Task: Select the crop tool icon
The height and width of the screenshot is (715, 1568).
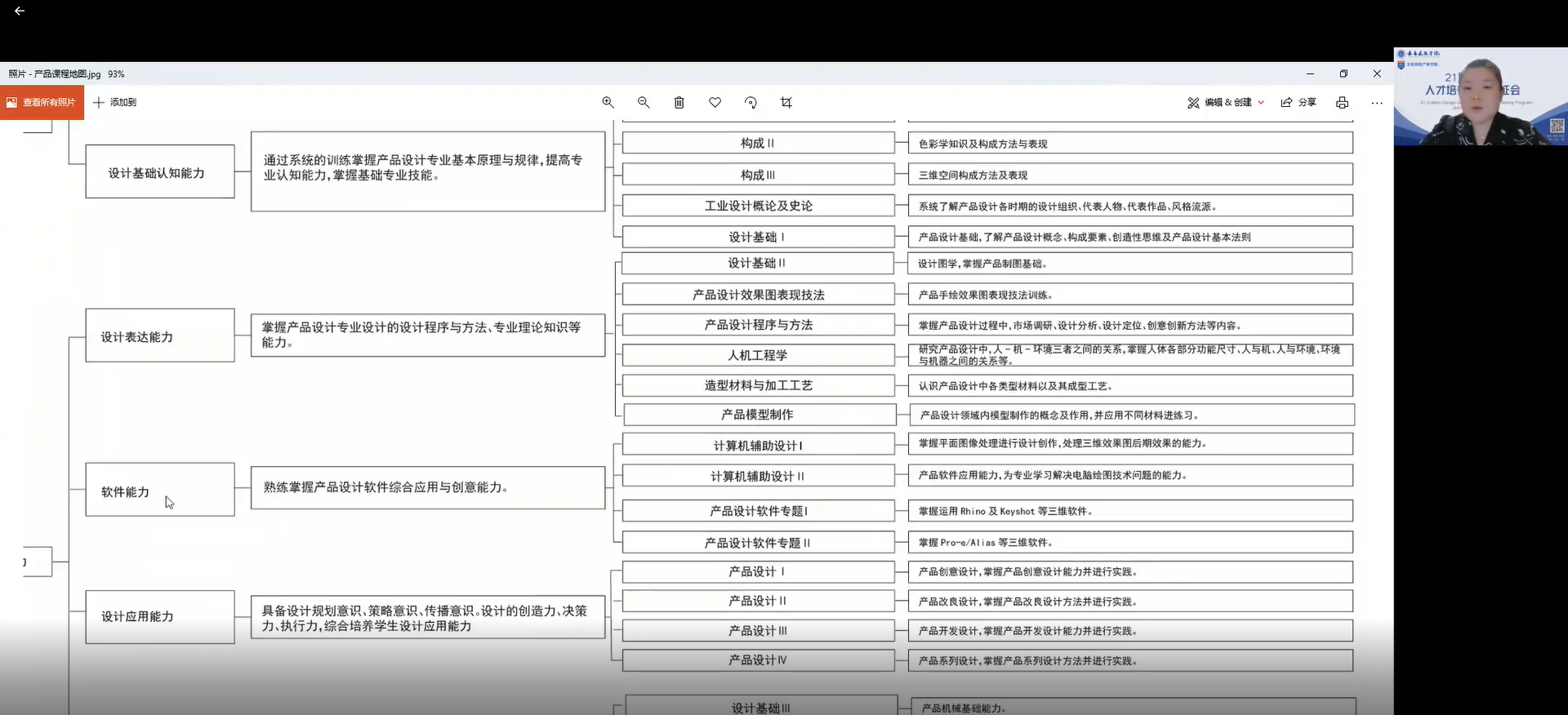Action: 786,102
